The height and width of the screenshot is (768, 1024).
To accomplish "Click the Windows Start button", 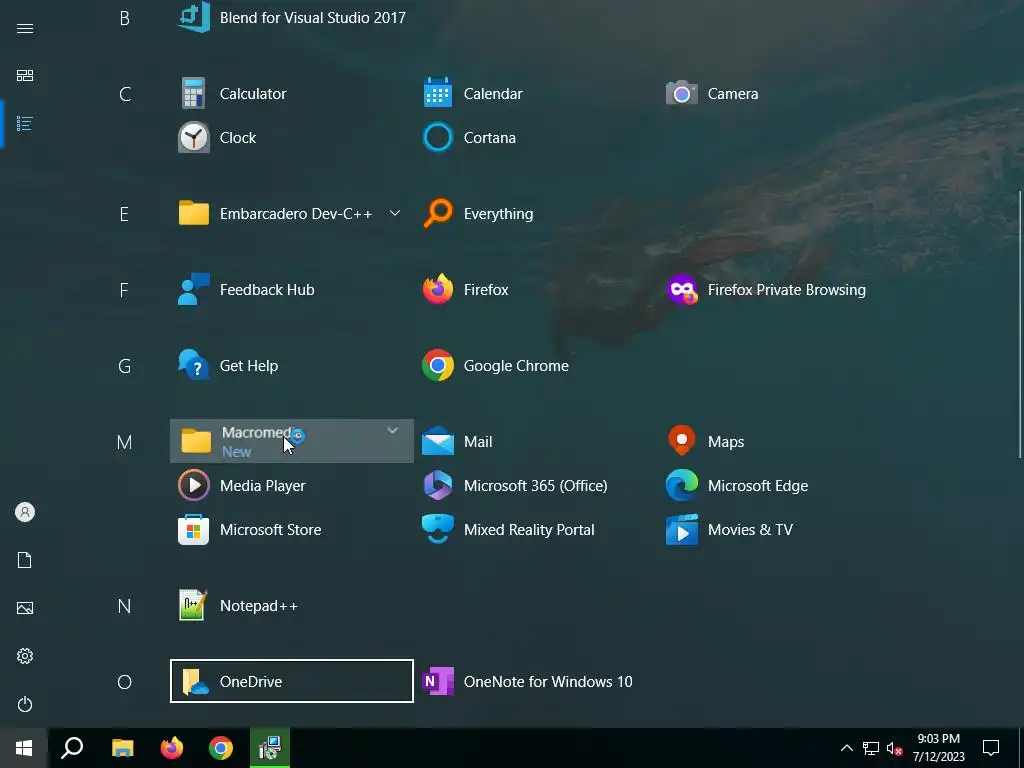I will pyautogui.click(x=24, y=748).
